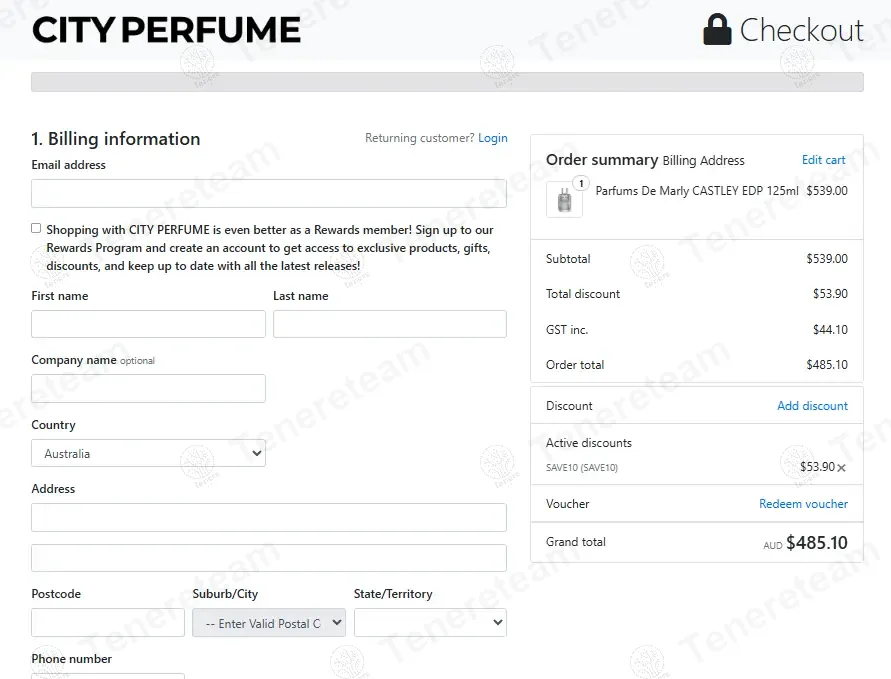The height and width of the screenshot is (679, 891).
Task: Focus the Email address field
Action: [269, 193]
